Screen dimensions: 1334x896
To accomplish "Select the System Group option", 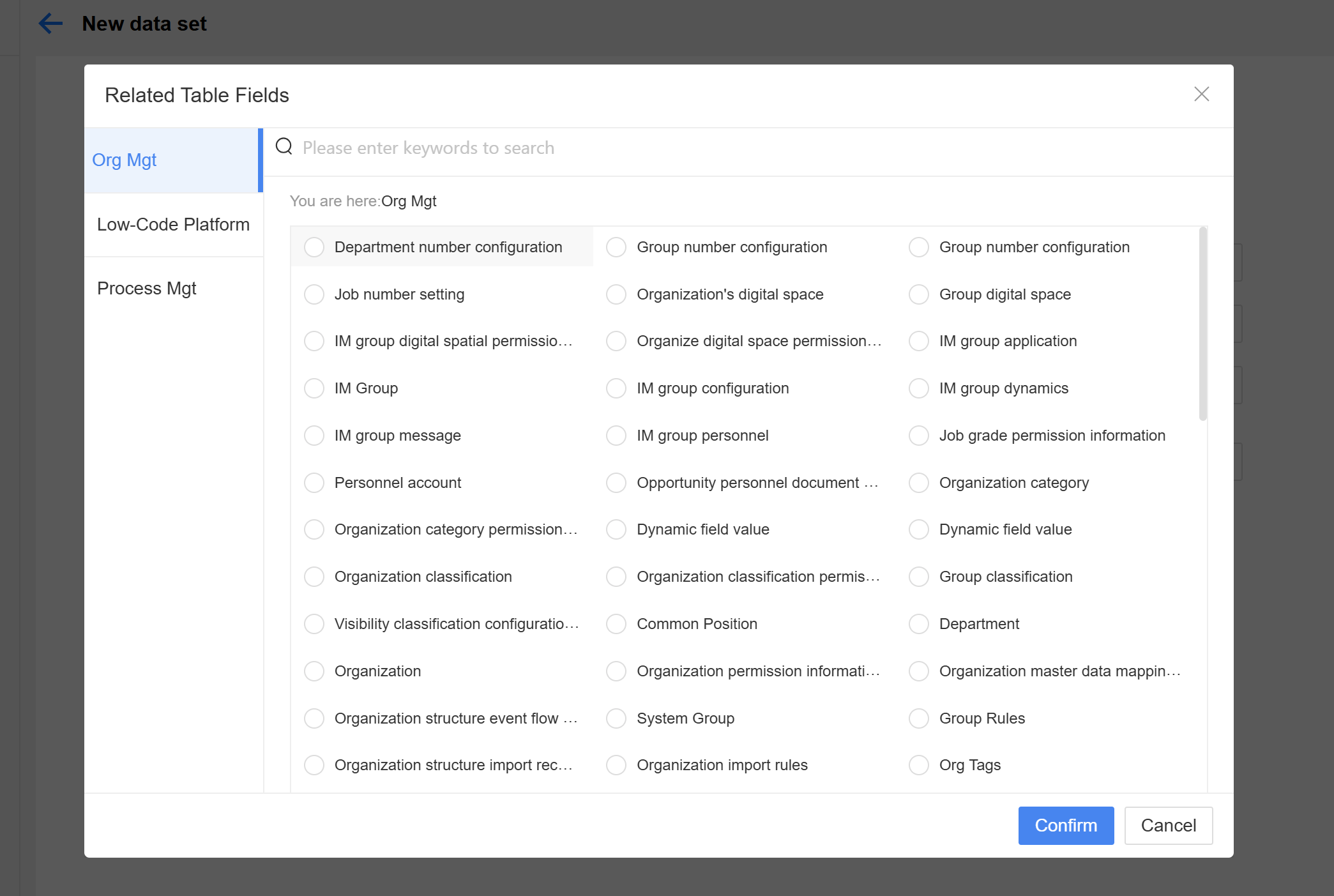I will (616, 718).
